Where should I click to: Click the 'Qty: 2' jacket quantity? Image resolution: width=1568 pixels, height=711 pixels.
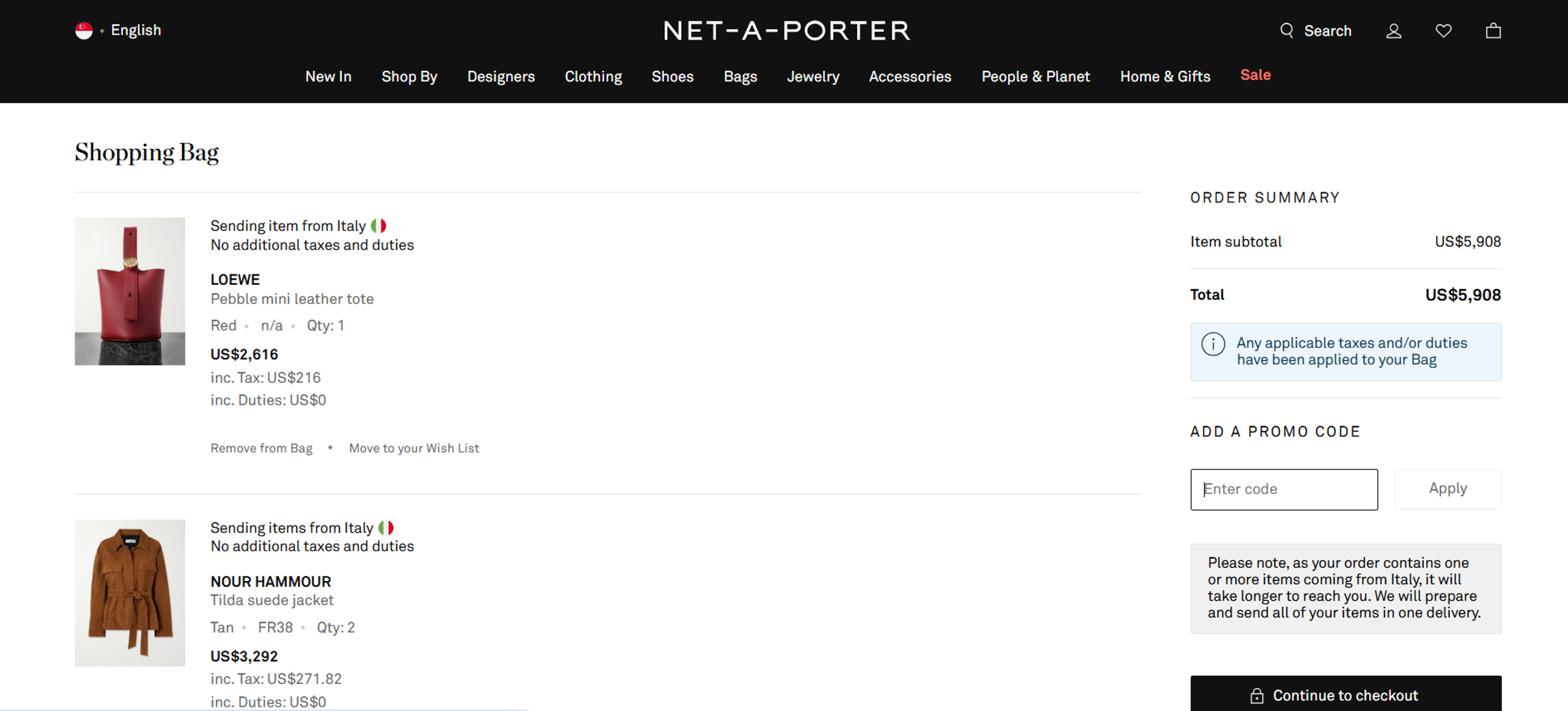[x=335, y=628]
